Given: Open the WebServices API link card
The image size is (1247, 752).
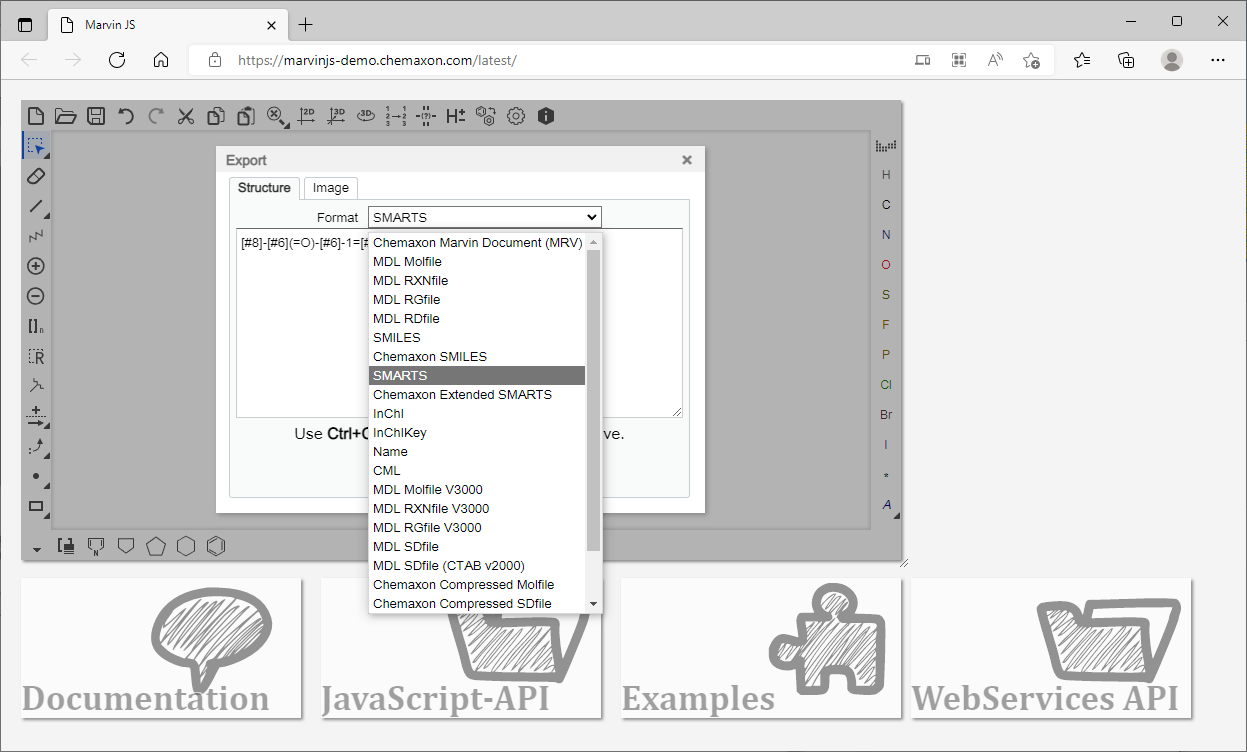Looking at the screenshot, I should coord(1051,648).
